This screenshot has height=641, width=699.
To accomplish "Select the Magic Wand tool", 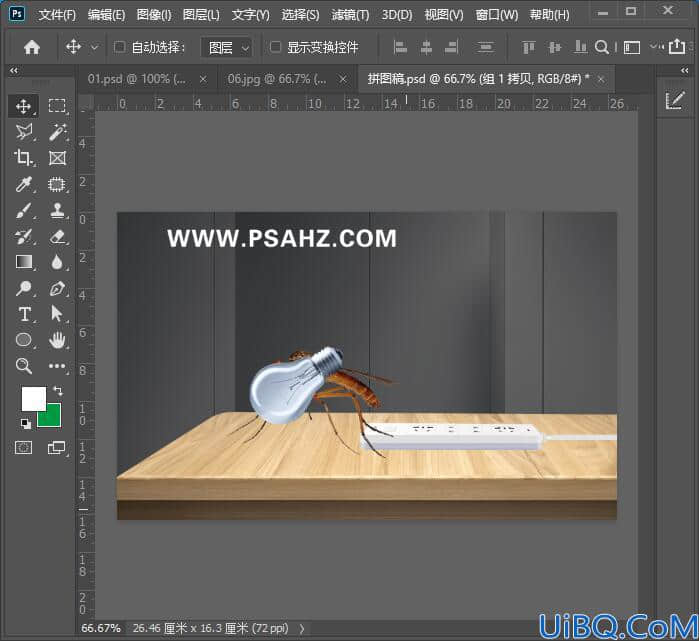I will [57, 132].
